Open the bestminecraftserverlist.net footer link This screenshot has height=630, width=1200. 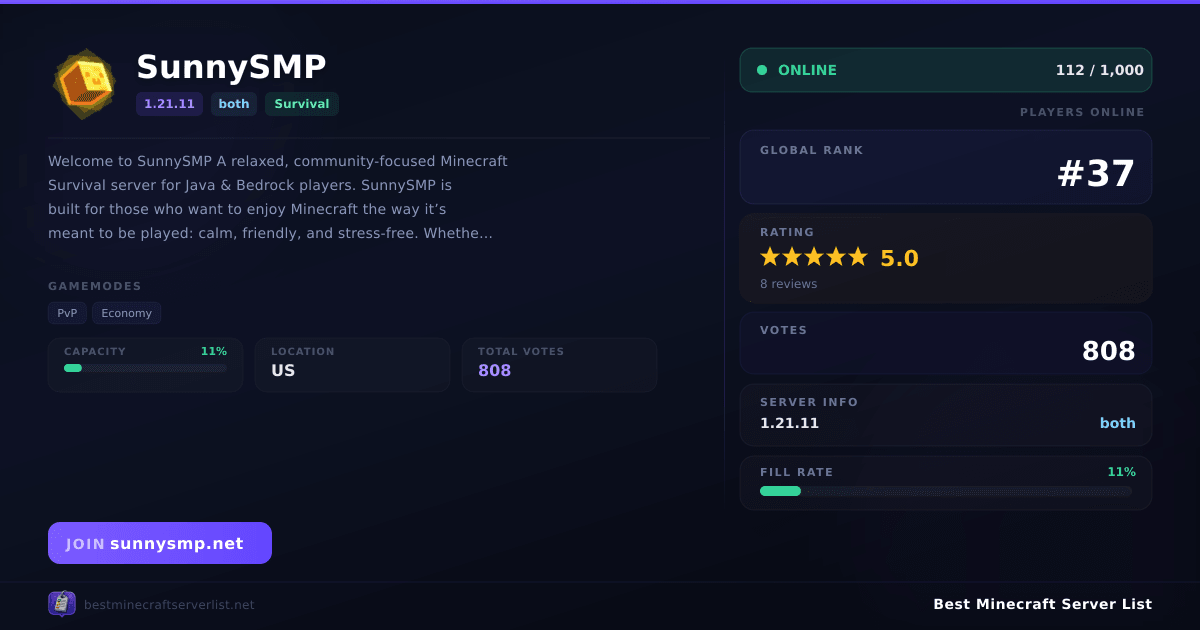(x=169, y=604)
